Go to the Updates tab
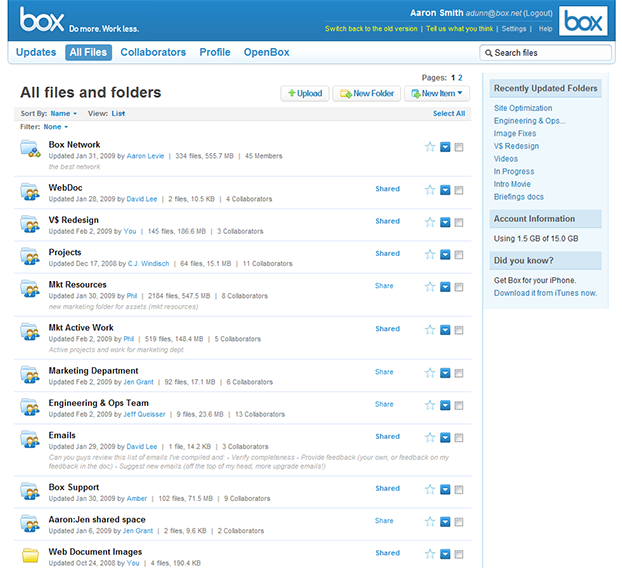Viewport: 622px width, 568px height. (36, 52)
